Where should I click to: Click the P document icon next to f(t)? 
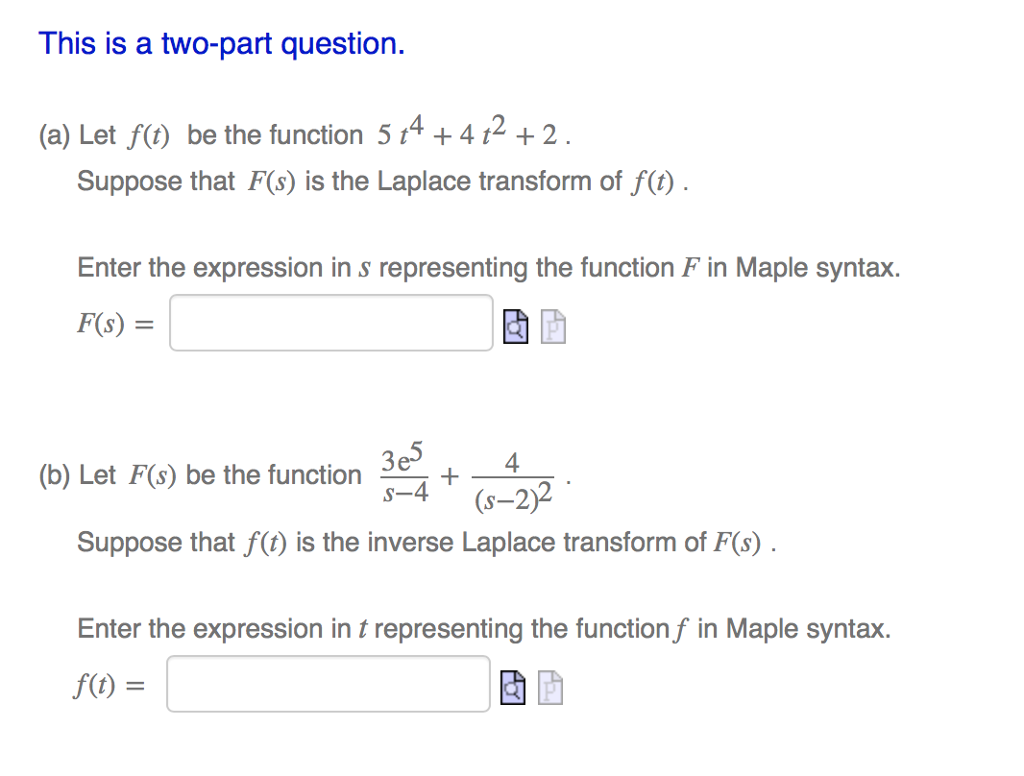pos(550,686)
